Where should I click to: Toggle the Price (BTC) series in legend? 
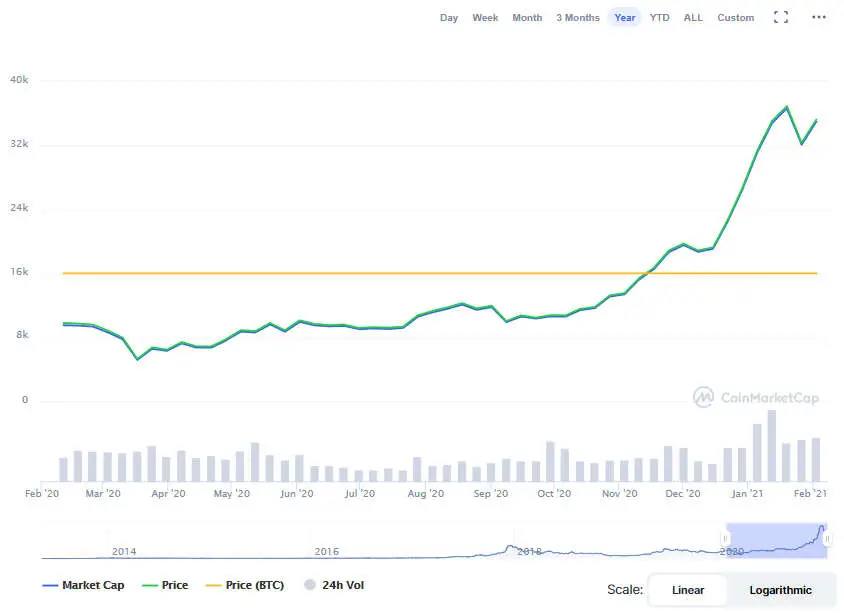coord(245,585)
